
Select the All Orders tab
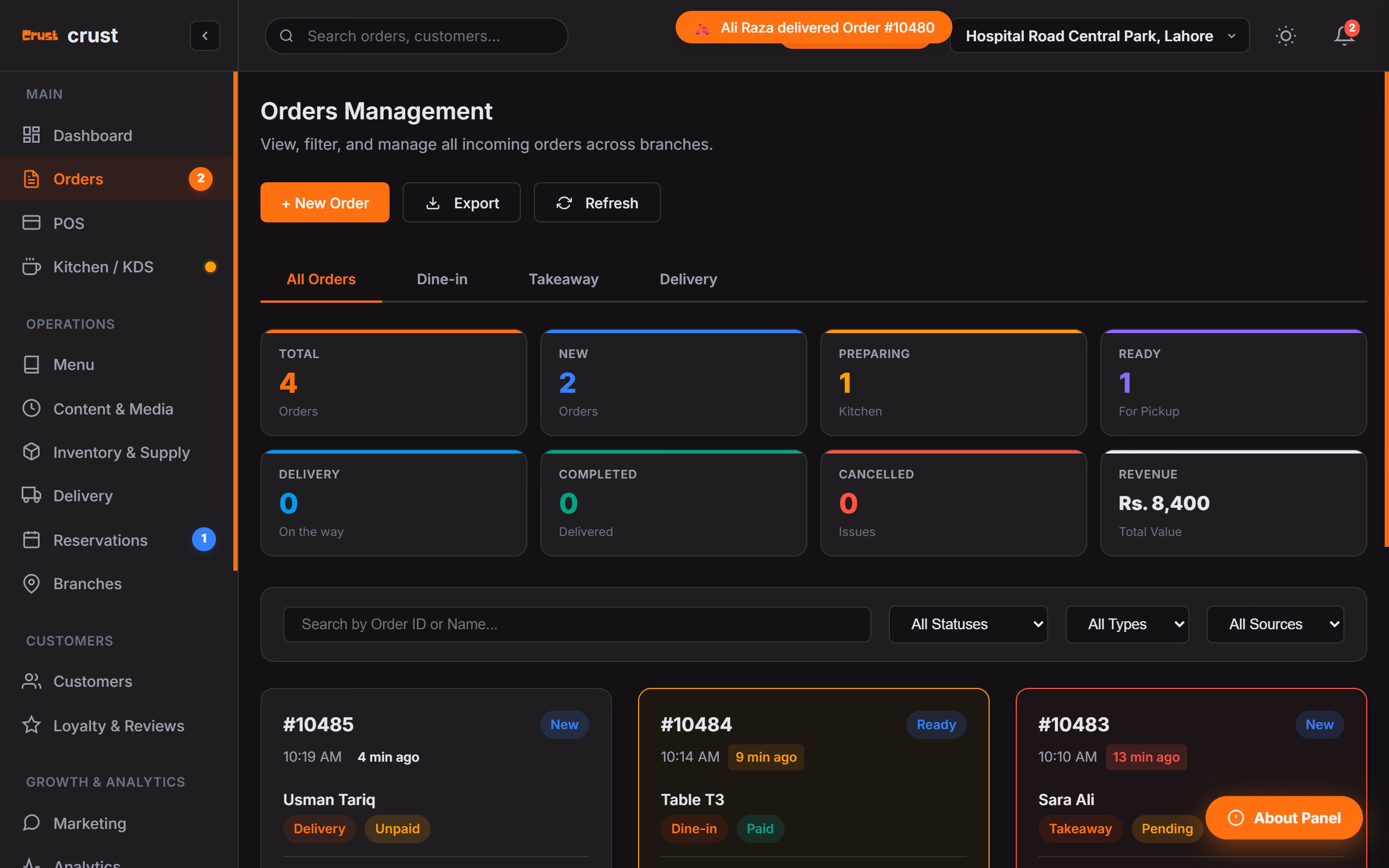(x=321, y=279)
